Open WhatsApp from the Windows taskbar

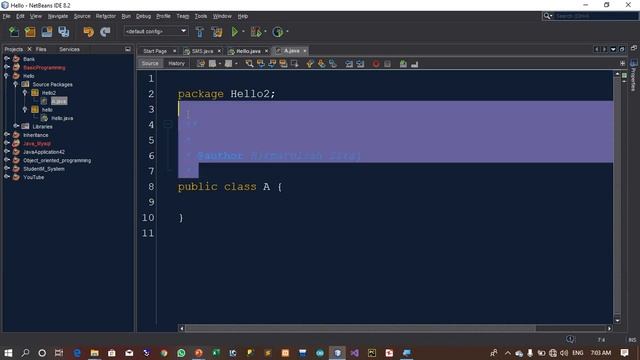coord(181,353)
